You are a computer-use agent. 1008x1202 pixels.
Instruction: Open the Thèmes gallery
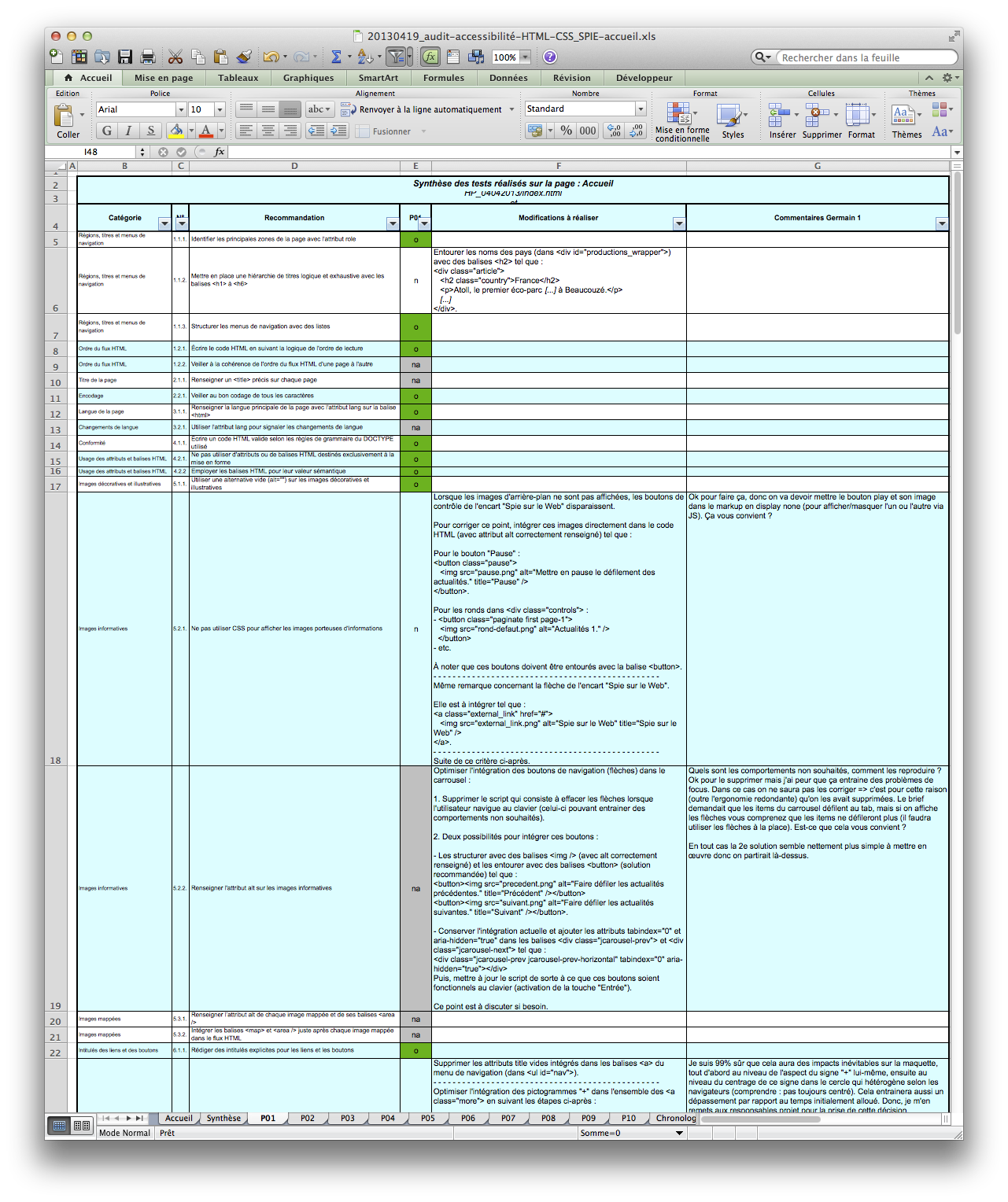pos(906,121)
